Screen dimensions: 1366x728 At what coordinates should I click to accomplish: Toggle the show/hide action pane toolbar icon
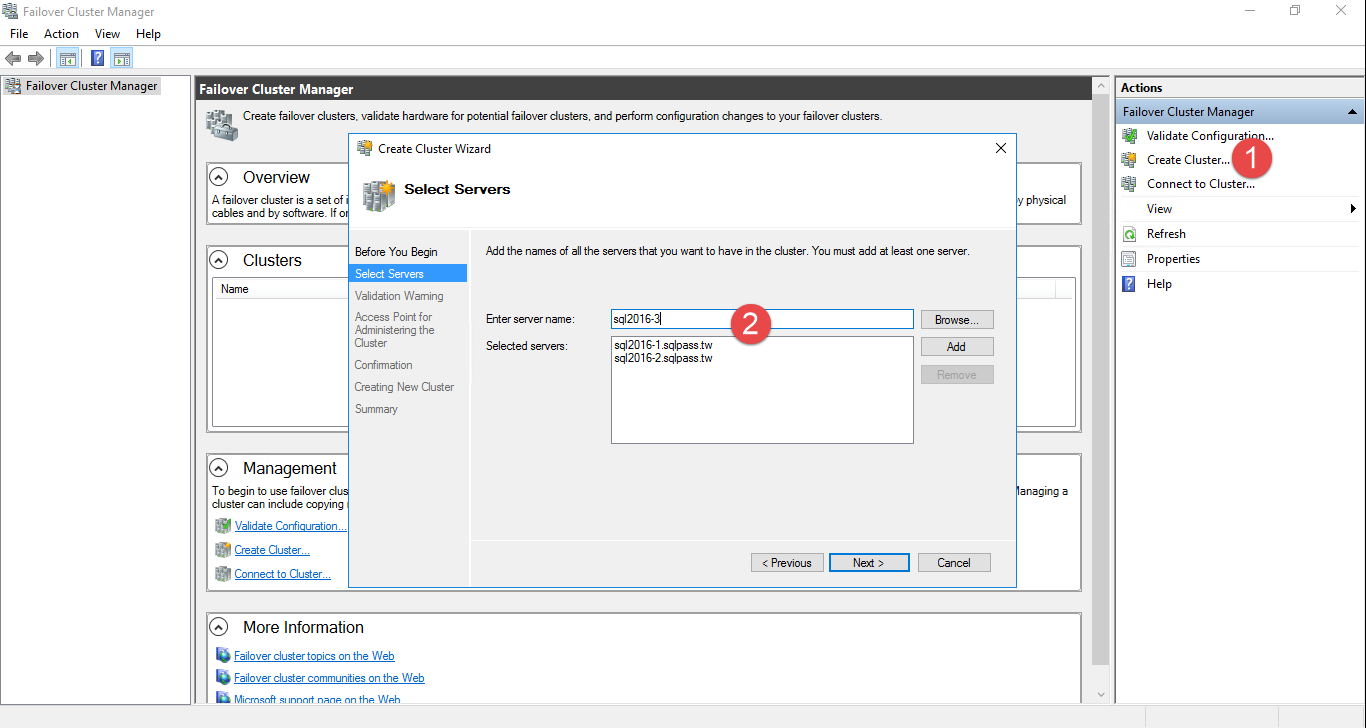(122, 59)
